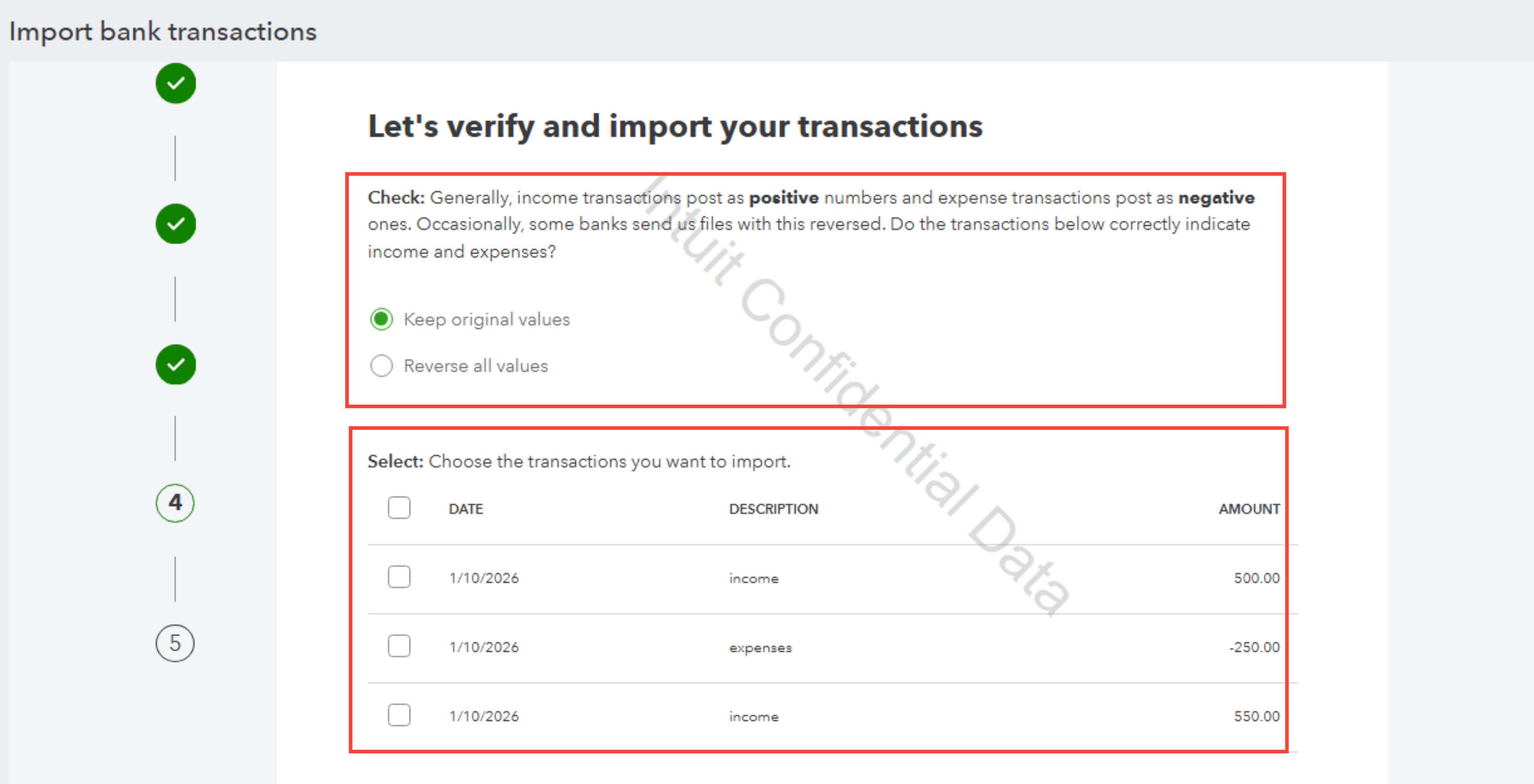Click the AMOUNT column header
This screenshot has height=784, width=1534.
pyautogui.click(x=1249, y=509)
